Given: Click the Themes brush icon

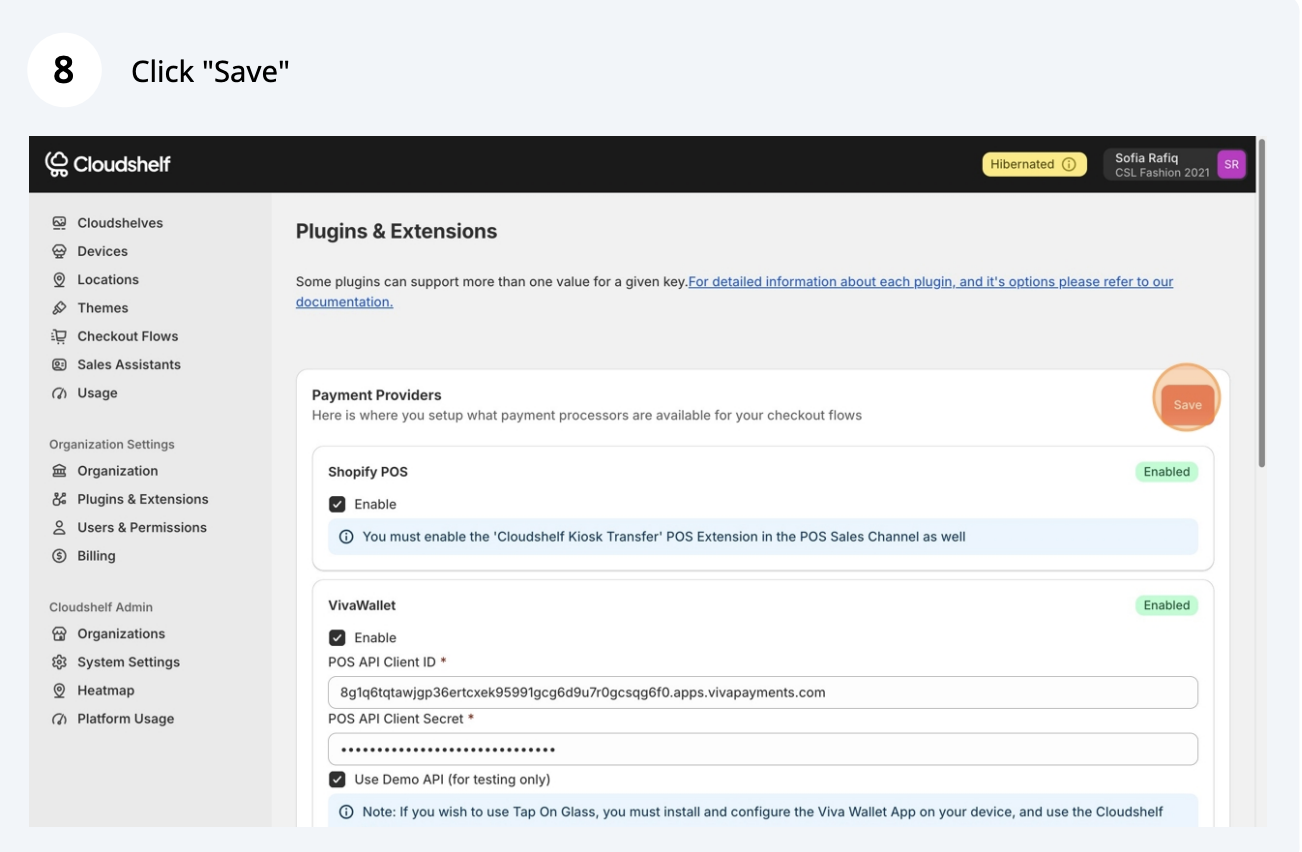Looking at the screenshot, I should pyautogui.click(x=60, y=308).
